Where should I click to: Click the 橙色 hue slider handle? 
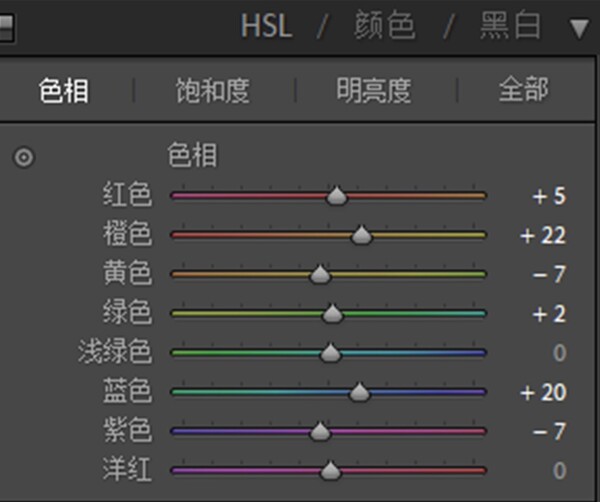[x=361, y=235]
